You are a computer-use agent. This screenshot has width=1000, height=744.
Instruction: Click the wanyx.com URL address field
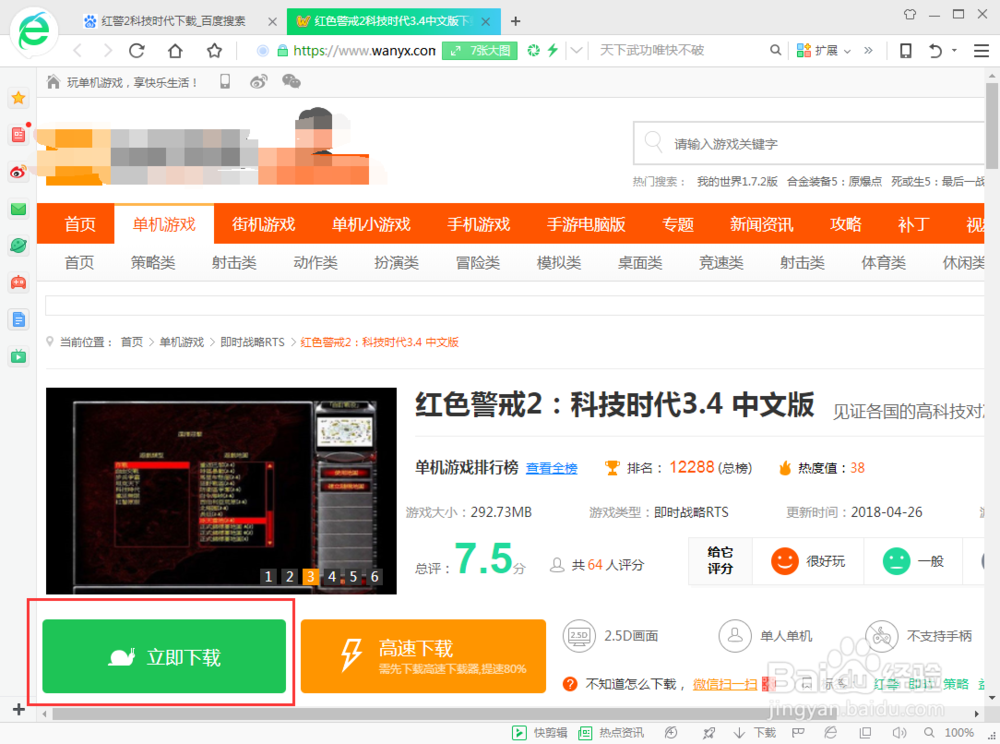click(364, 50)
